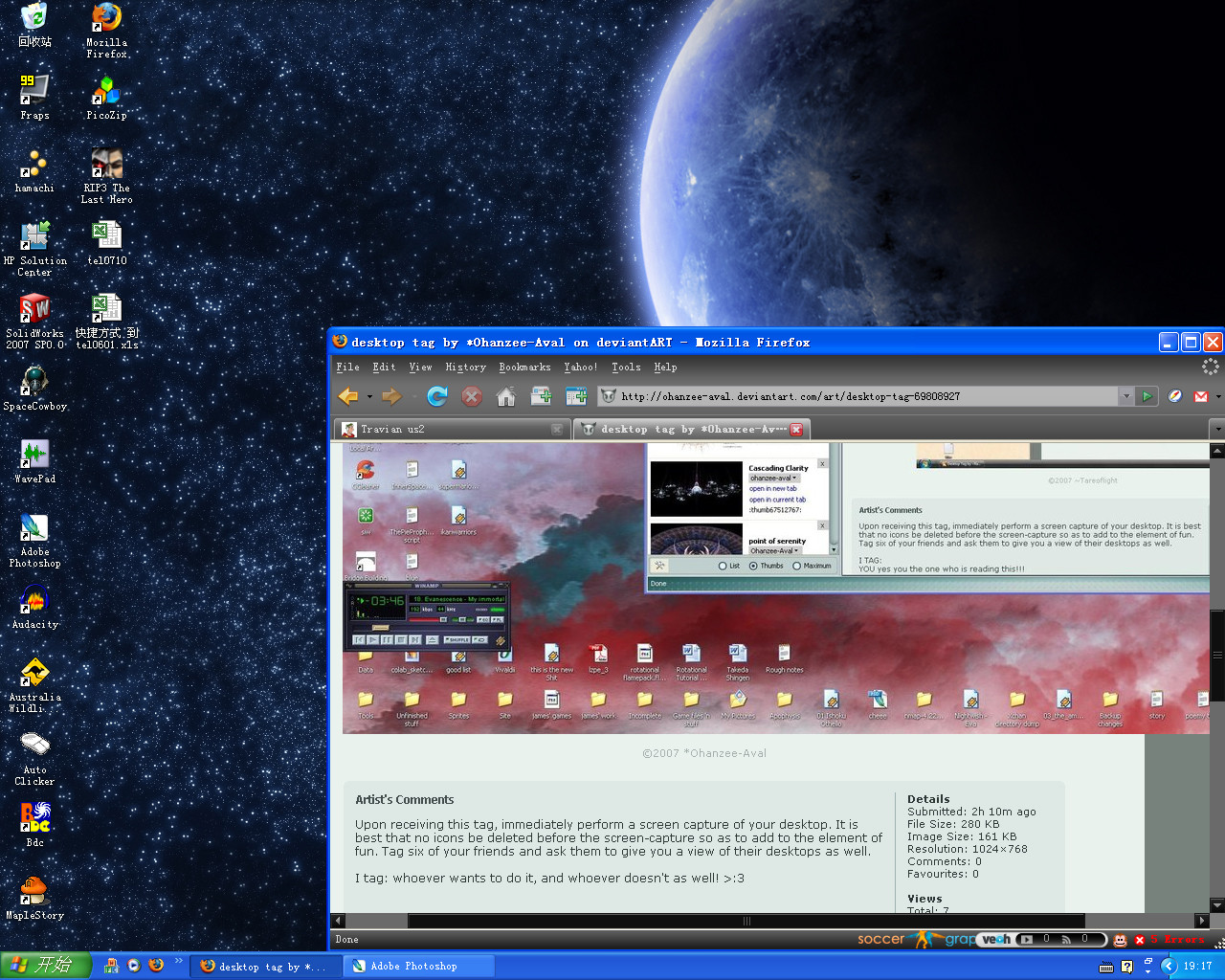The width and height of the screenshot is (1225, 980).
Task: Open the PicoZip desktop shortcut
Action: [x=106, y=97]
